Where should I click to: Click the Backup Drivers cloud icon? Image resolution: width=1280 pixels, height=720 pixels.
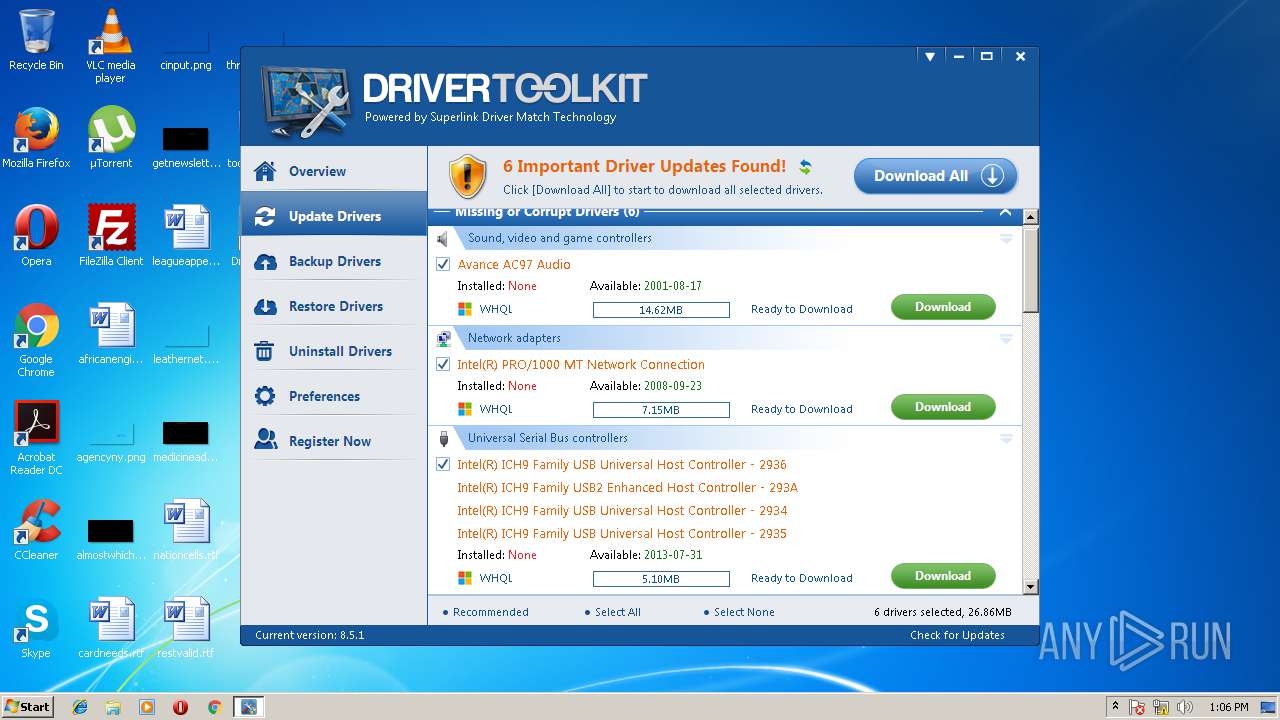point(265,261)
